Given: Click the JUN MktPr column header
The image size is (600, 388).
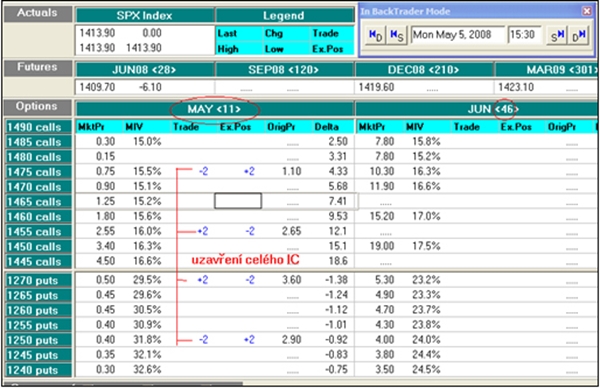Looking at the screenshot, I should 372,127.
